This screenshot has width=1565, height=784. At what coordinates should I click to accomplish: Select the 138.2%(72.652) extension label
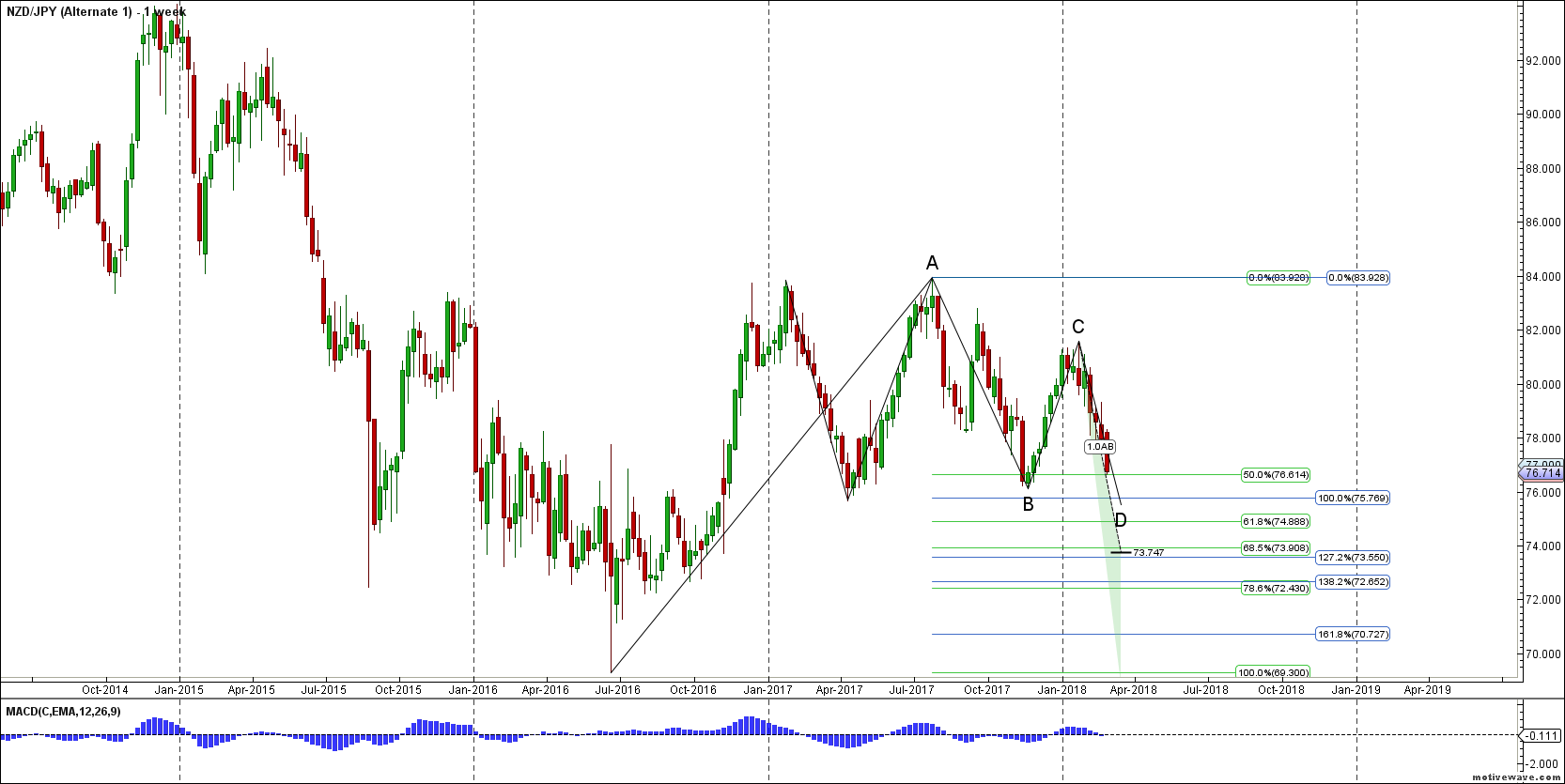(1352, 582)
